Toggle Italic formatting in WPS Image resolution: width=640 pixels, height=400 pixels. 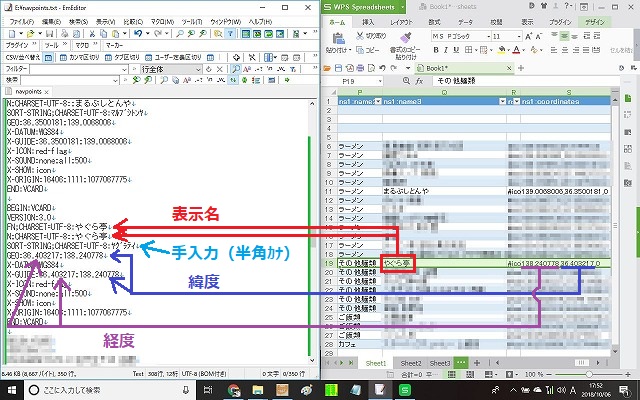446,50
